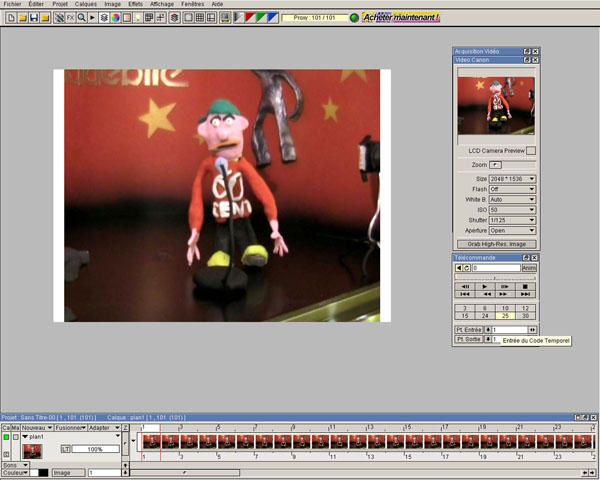600x480 pixels.
Task: Open the Affichage menu
Action: point(161,4)
